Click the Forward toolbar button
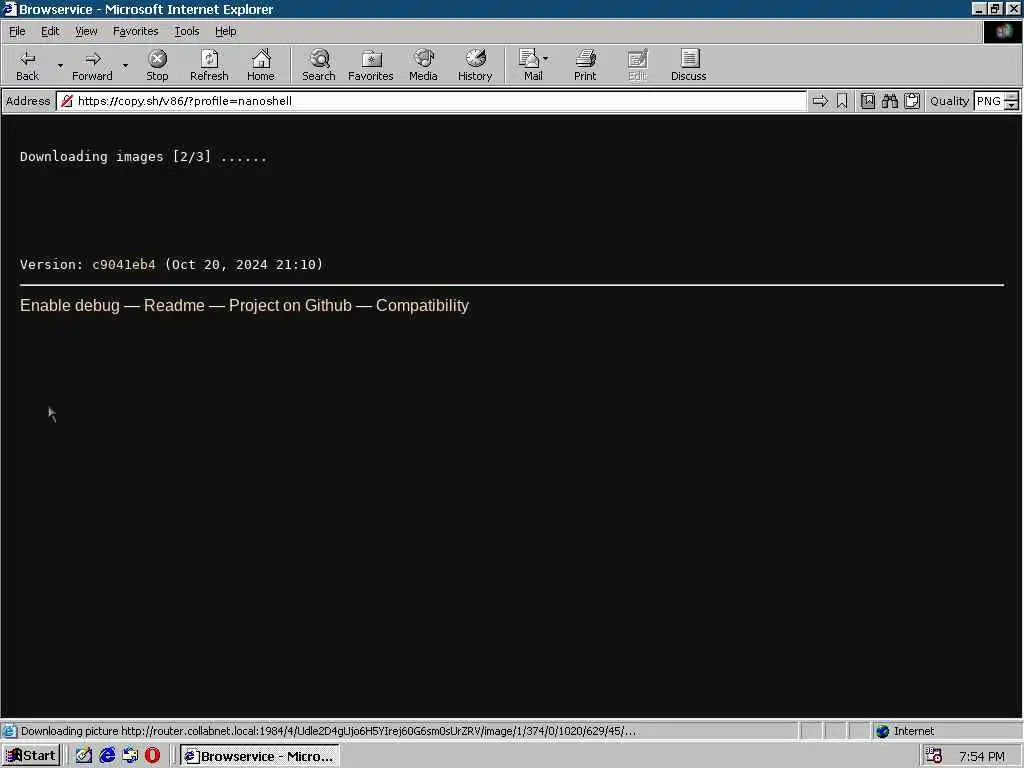Viewport: 1024px width, 768px height. (92, 65)
